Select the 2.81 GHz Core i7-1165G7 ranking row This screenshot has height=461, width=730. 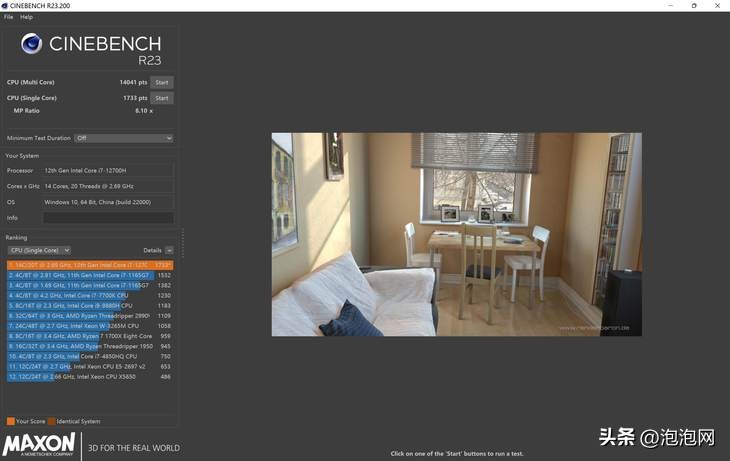tap(90, 275)
